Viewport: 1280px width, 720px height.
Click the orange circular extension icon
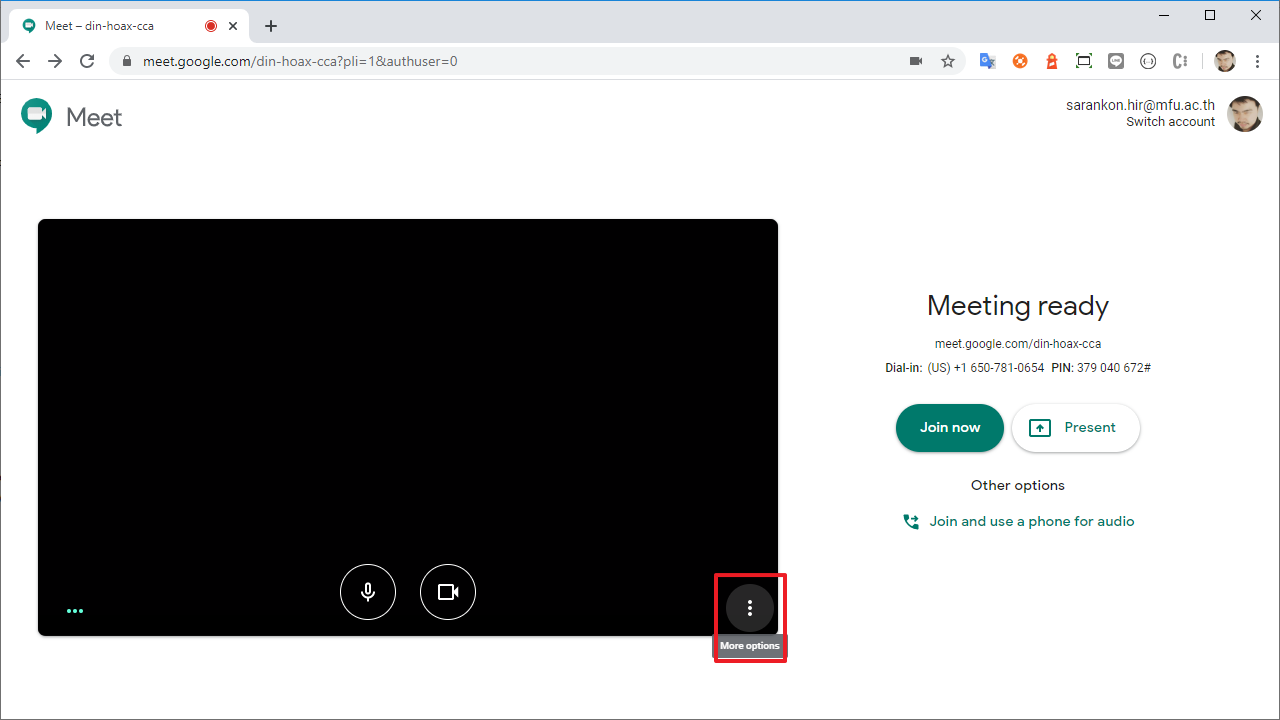tap(1020, 61)
